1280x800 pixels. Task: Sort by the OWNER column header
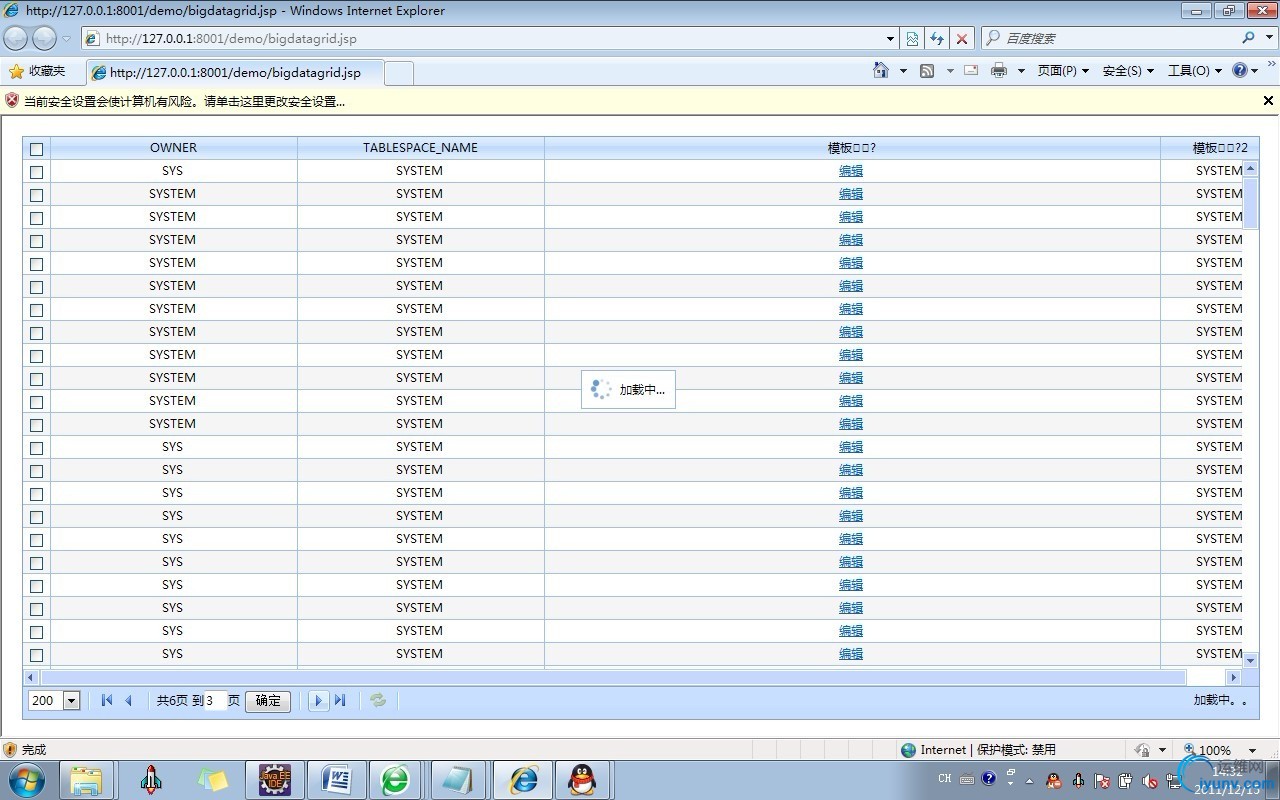tap(173, 148)
